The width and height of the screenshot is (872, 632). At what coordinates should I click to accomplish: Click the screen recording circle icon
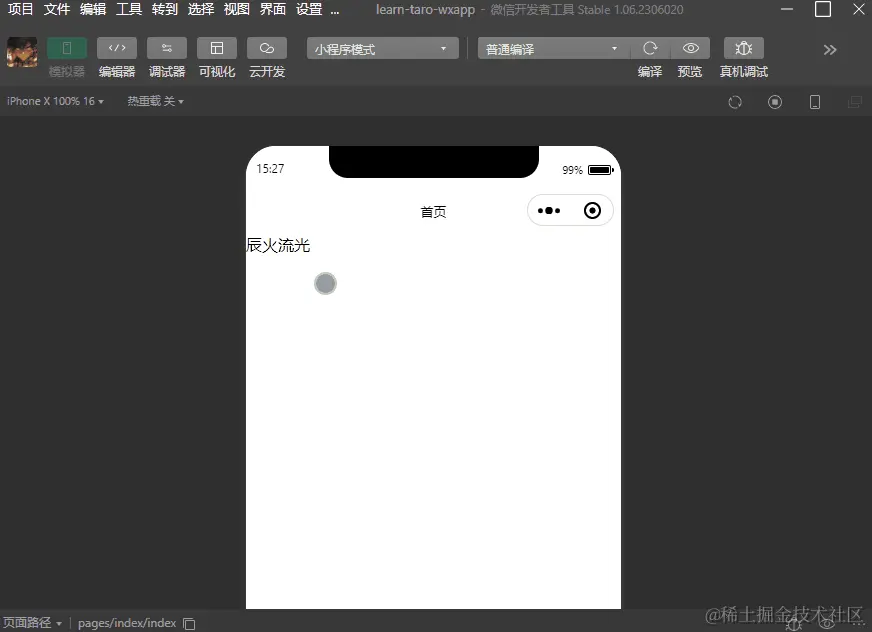click(775, 101)
